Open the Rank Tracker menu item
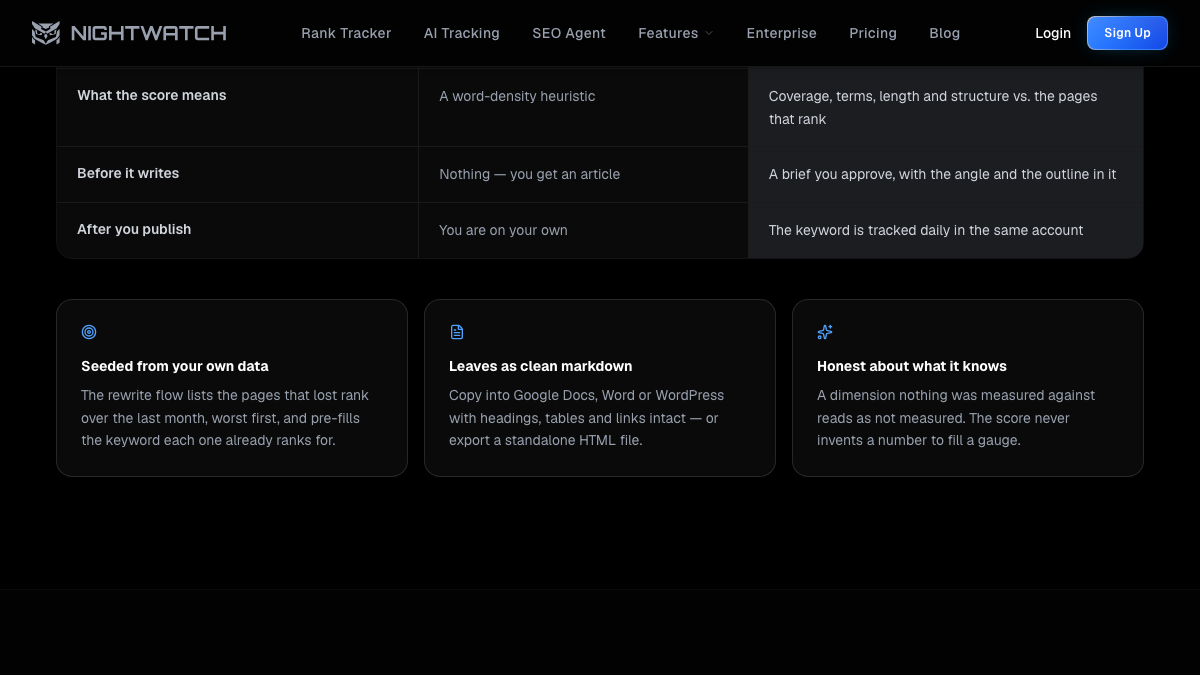 346,33
